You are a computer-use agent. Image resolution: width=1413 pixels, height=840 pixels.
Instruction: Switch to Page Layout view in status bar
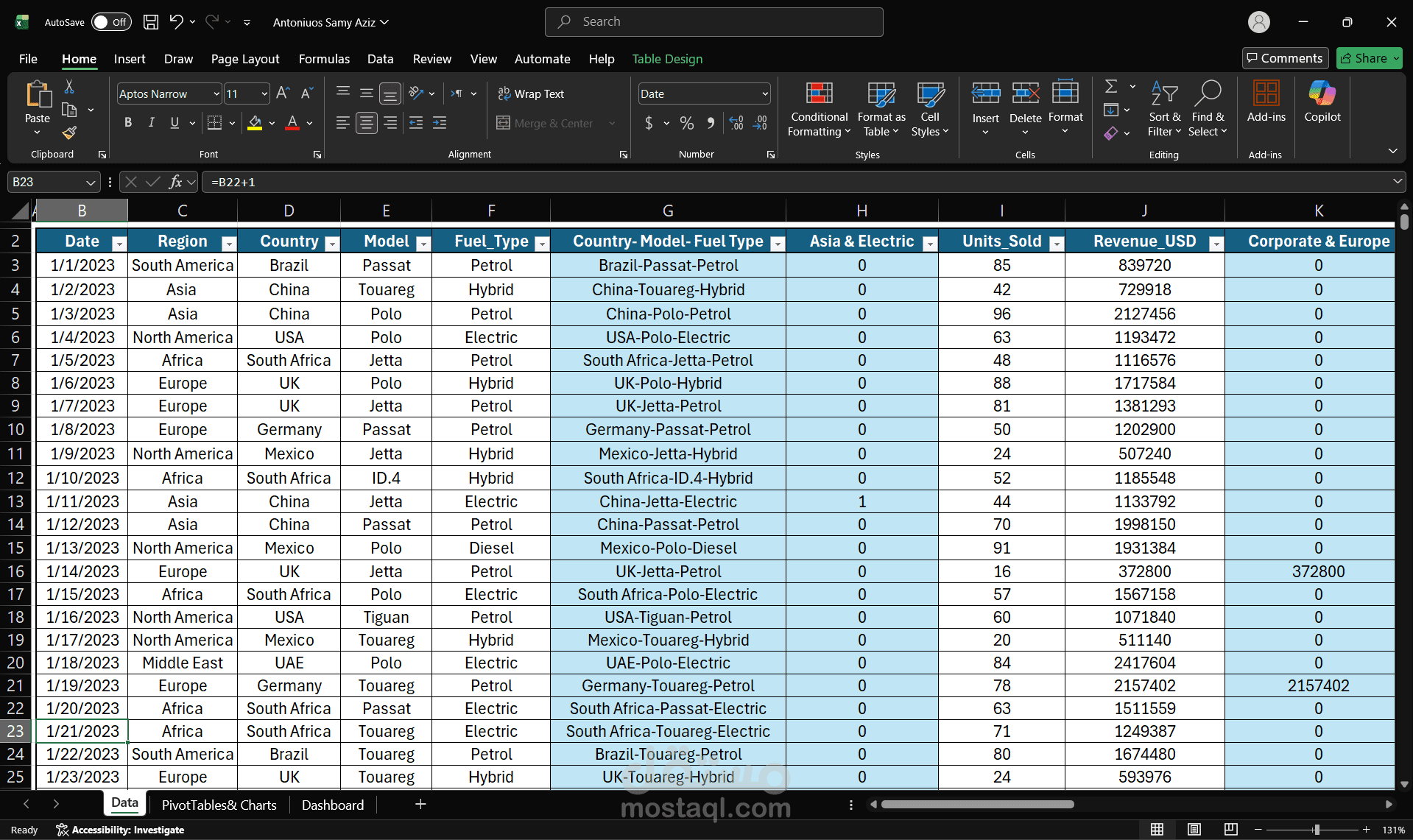click(1194, 830)
